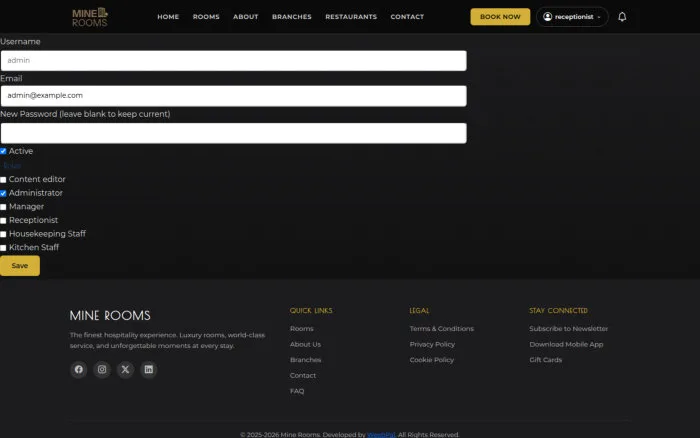Screen dimensions: 700x438
Task: Click the user avatar icon beside receptionist
Action: point(547,17)
